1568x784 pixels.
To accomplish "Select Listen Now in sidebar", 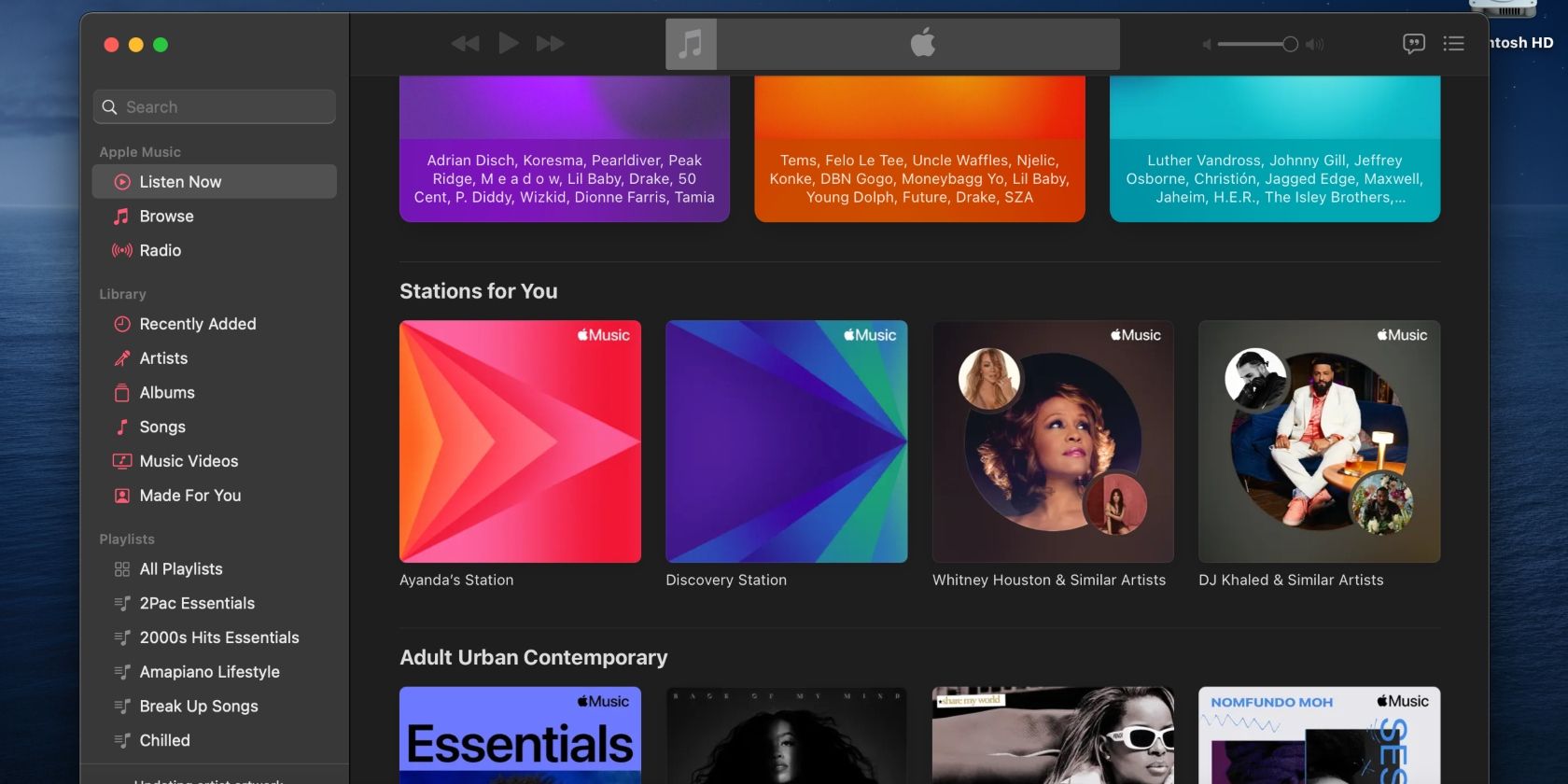I will coord(215,182).
